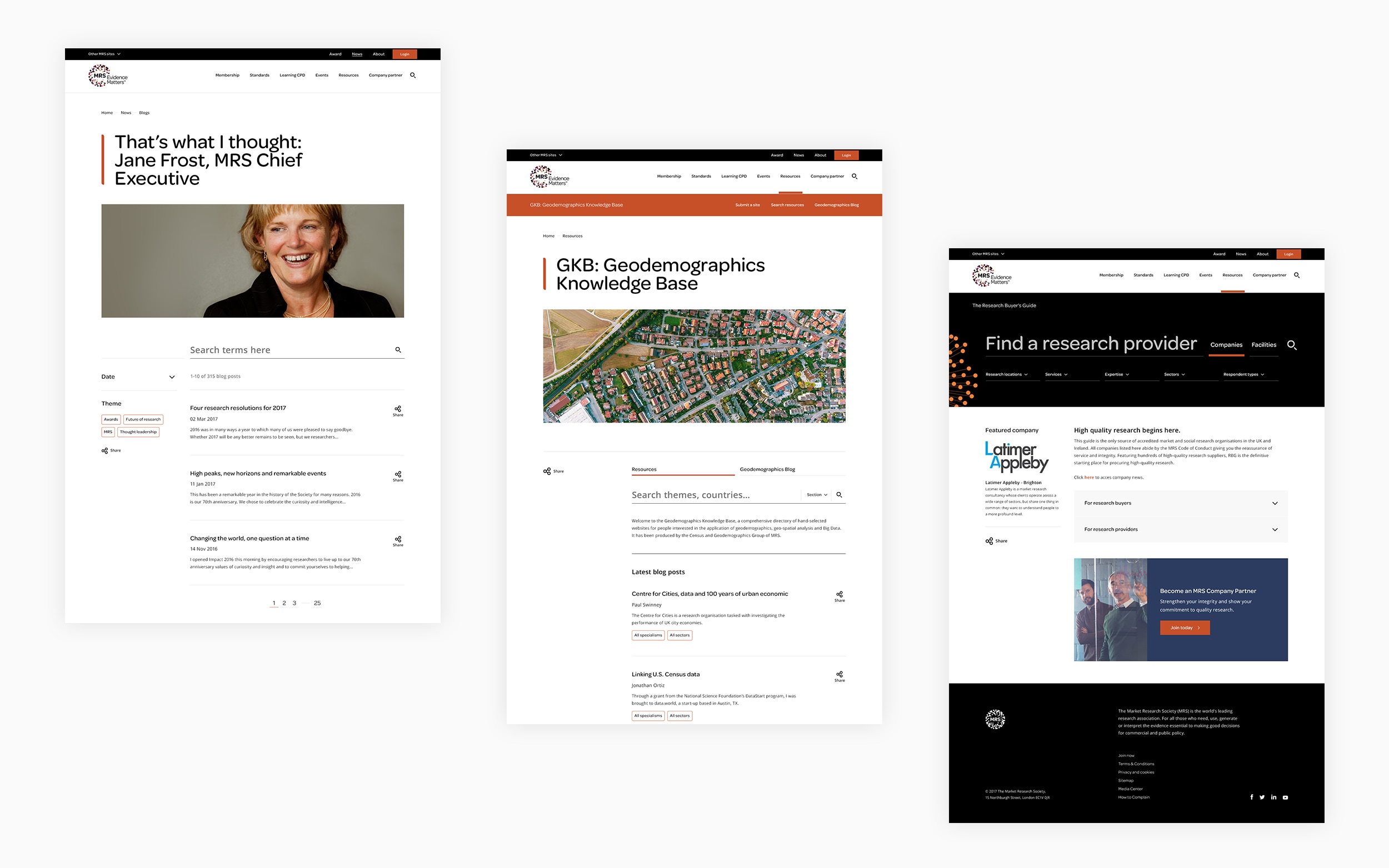Screen dimensions: 1389x868
Task: Open 'Other MRS sites' dropdown on GKB page
Action: point(546,155)
